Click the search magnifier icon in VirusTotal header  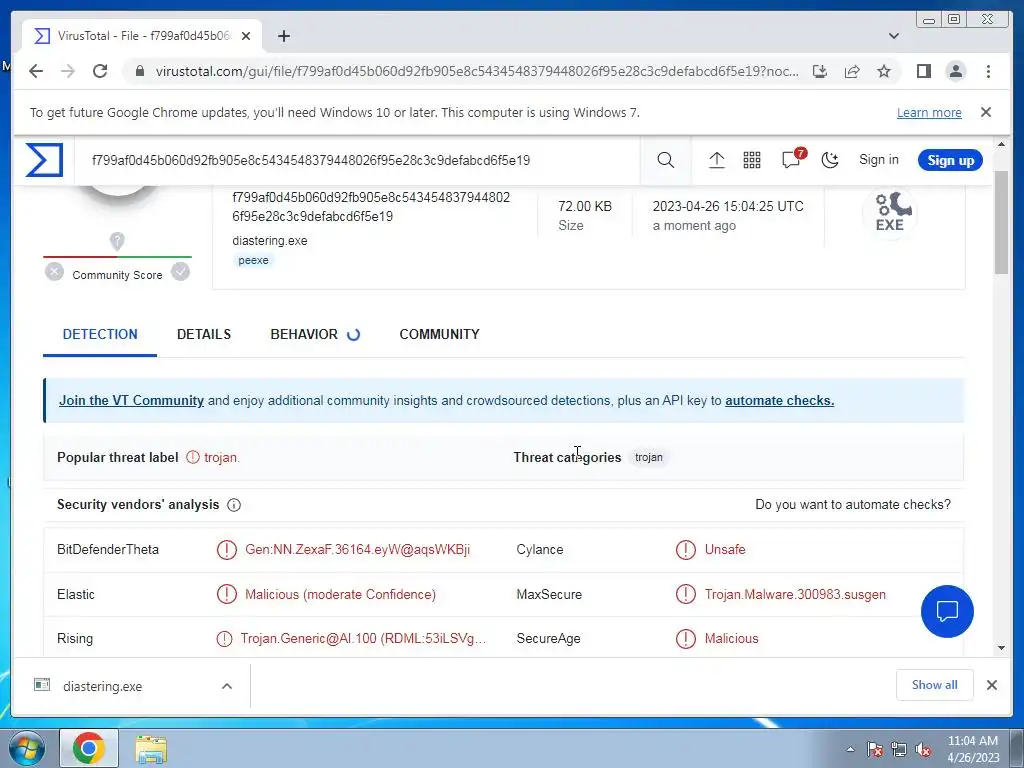665,160
